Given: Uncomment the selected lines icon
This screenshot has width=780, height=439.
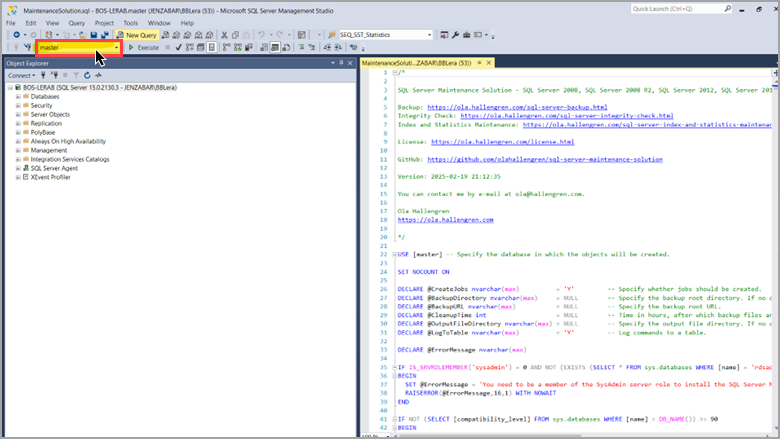Looking at the screenshot, I should (312, 47).
